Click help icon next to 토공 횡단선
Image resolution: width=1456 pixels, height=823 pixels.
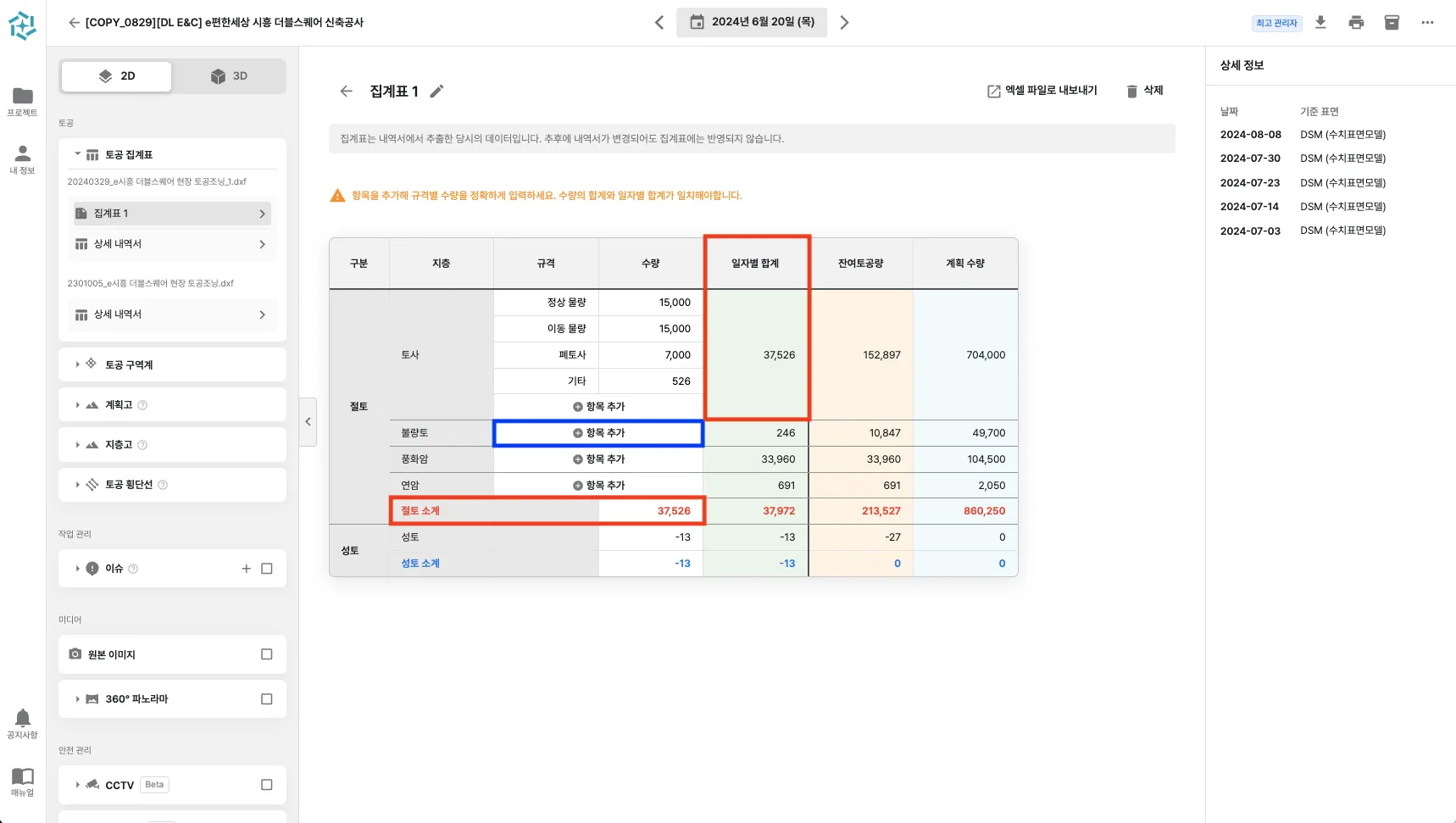[x=163, y=485]
